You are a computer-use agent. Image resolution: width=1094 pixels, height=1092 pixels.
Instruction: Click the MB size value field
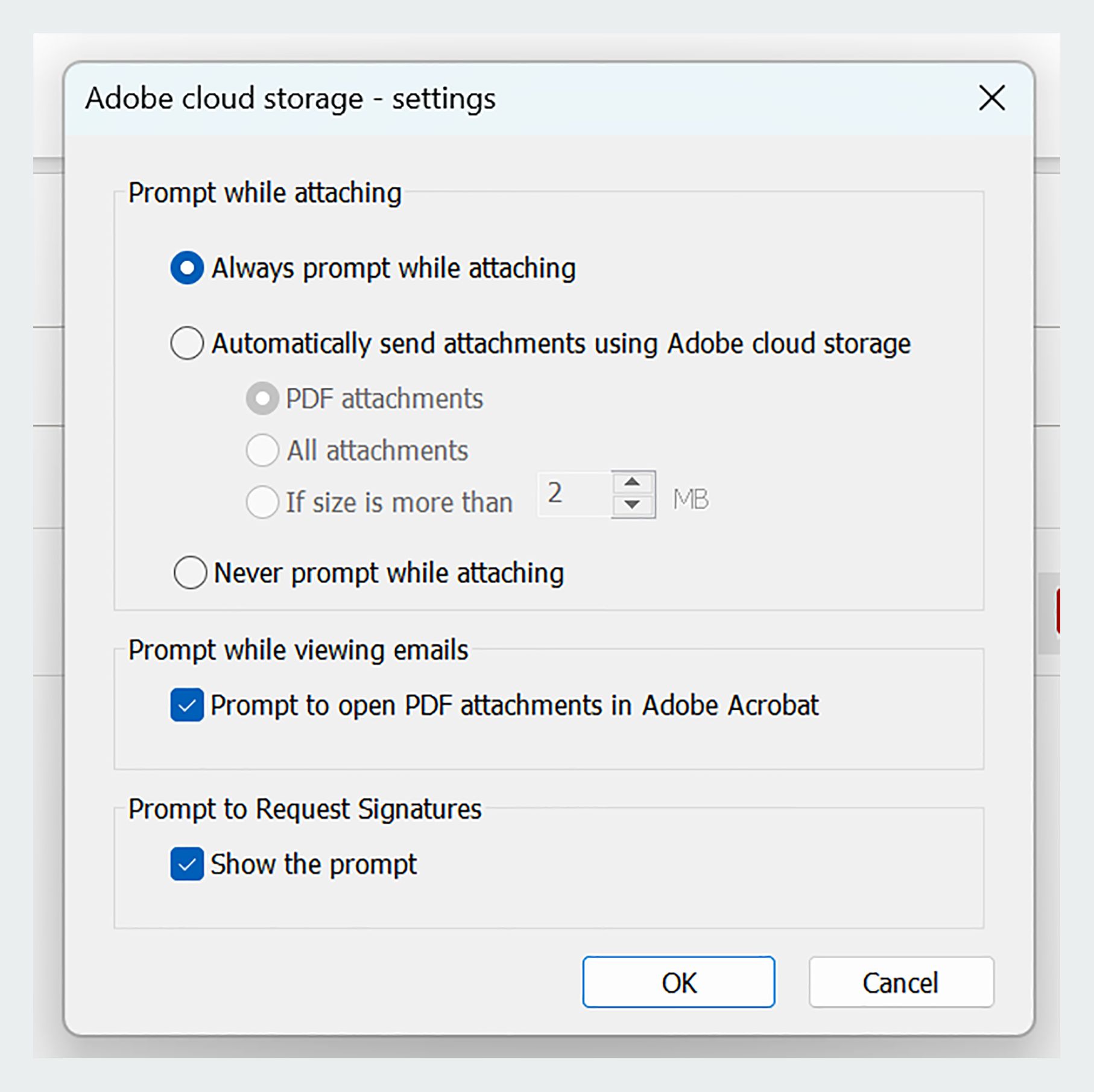point(576,494)
